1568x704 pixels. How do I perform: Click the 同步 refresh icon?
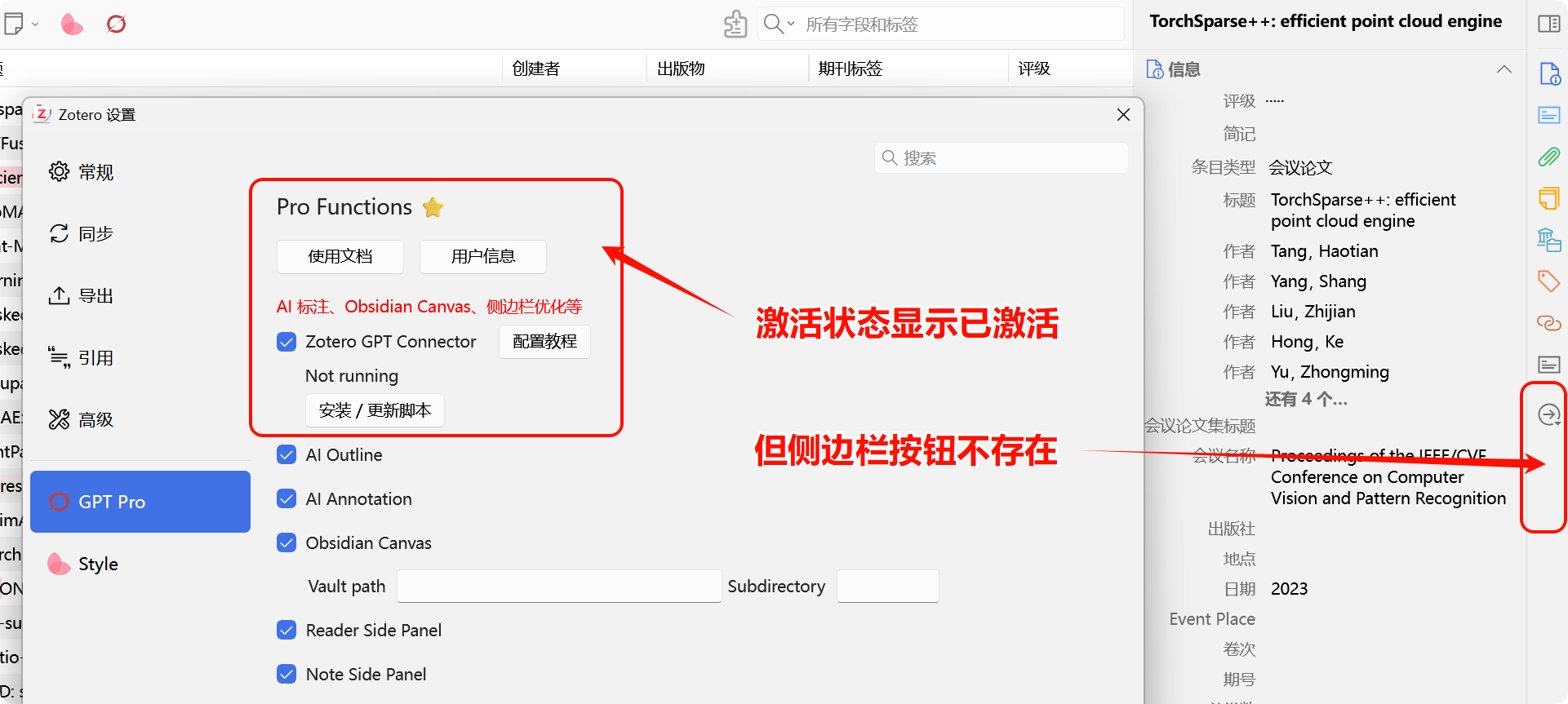pos(59,233)
